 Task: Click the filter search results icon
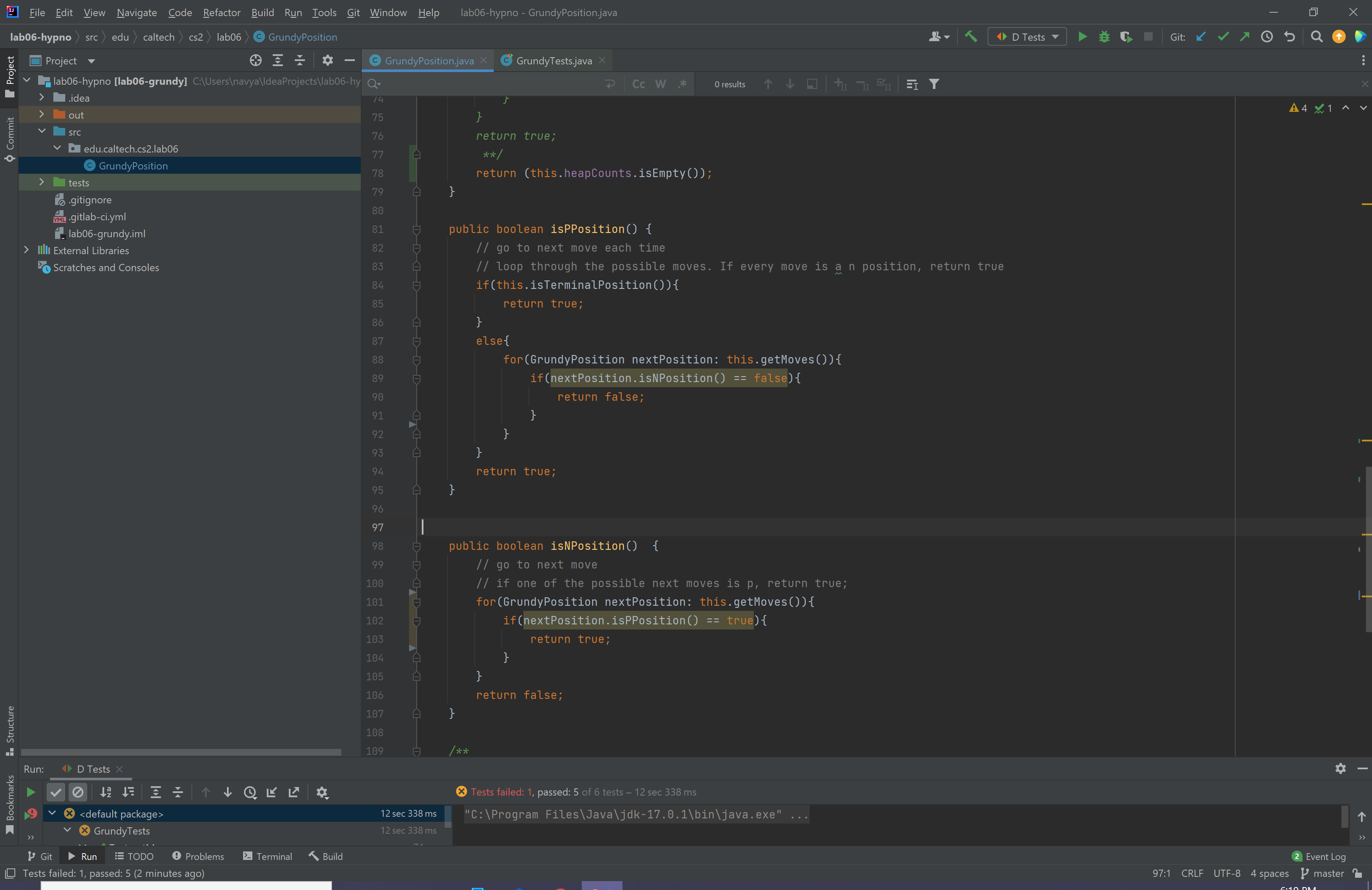point(934,84)
